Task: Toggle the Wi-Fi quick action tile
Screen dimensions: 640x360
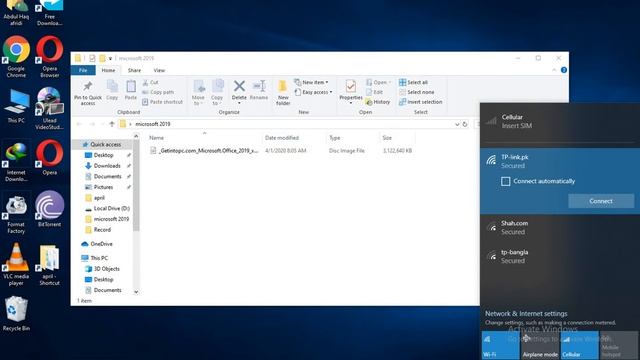Action: (x=500, y=345)
